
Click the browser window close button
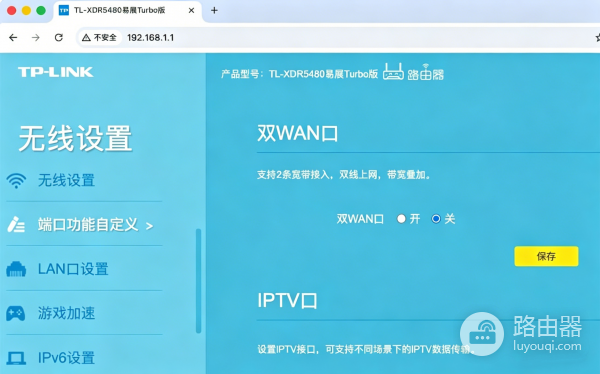point(11,10)
